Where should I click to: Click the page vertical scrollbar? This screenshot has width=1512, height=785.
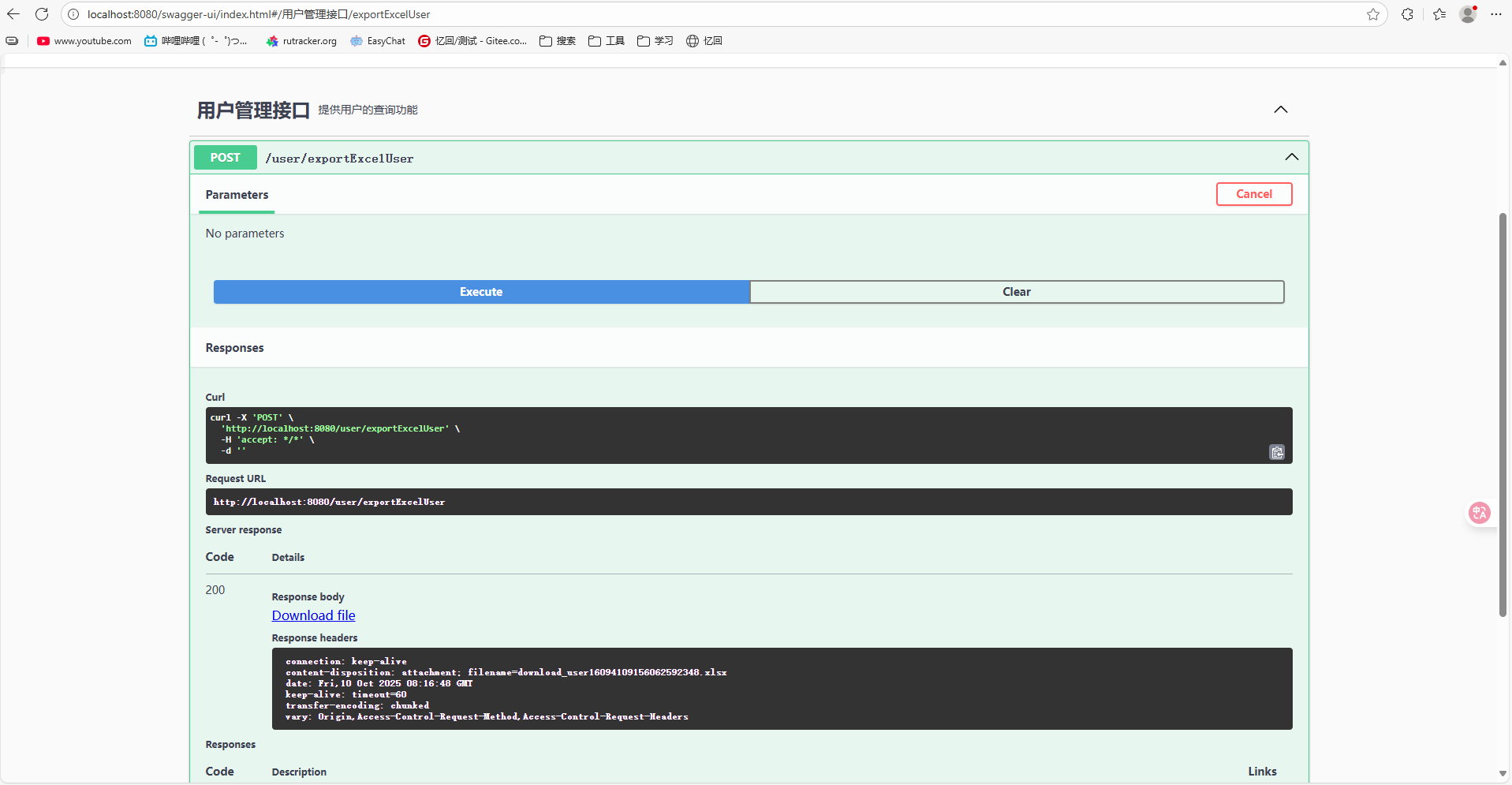[x=1503, y=414]
